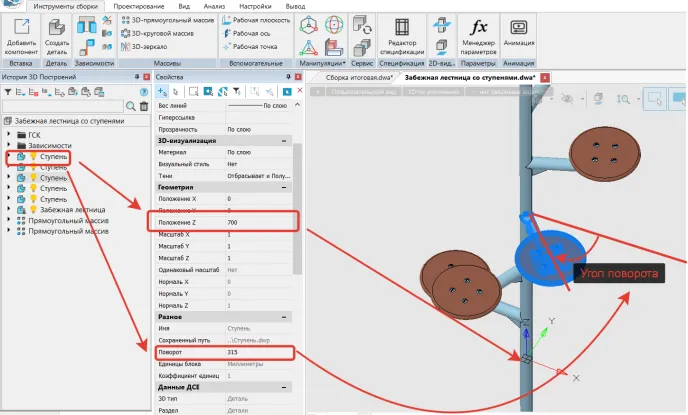
Task: Pin the Свойства panel
Action: click(288, 77)
